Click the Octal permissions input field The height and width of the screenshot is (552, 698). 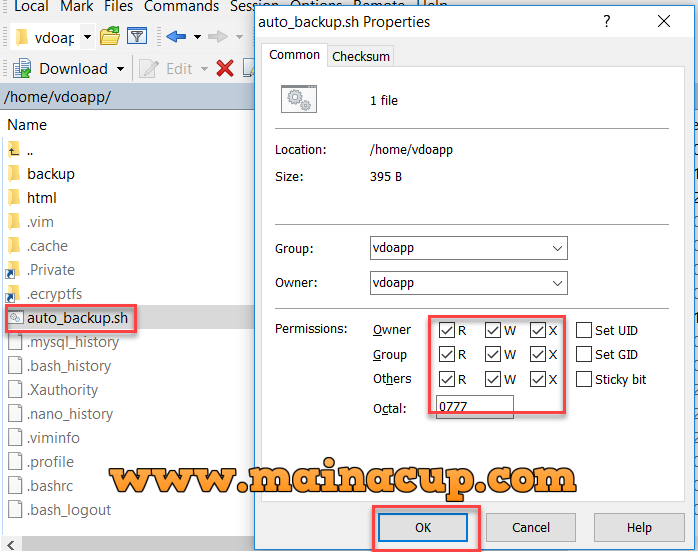[x=475, y=407]
